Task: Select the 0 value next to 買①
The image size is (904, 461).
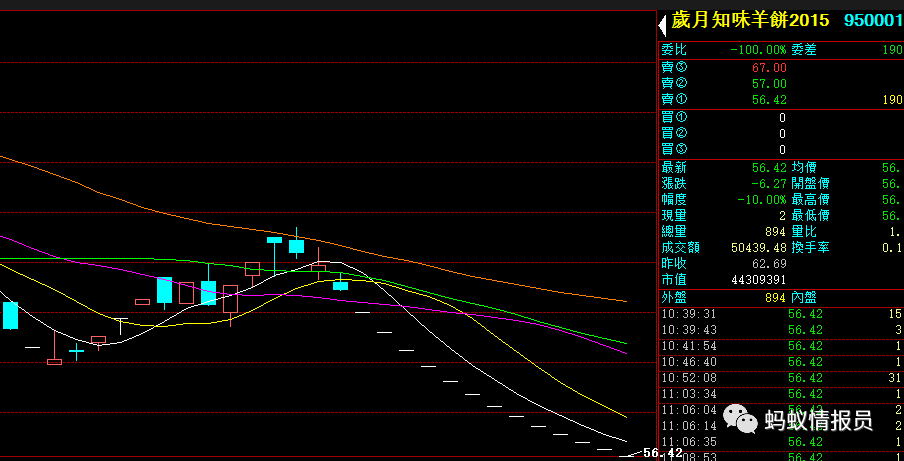Action: (782, 118)
